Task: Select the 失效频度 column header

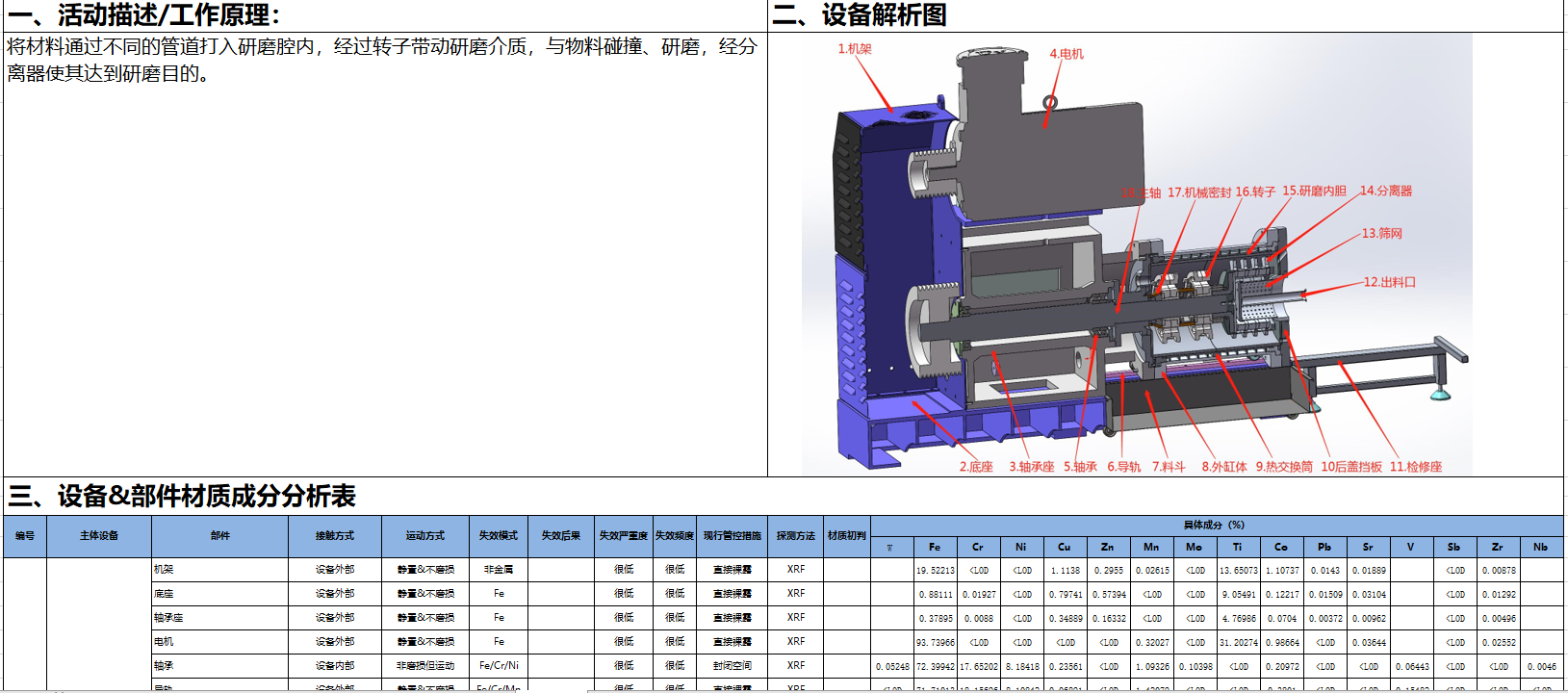Action: (675, 536)
